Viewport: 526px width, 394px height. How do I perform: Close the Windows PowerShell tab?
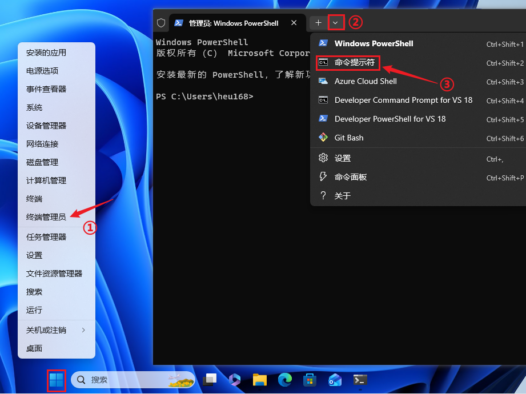[294, 23]
